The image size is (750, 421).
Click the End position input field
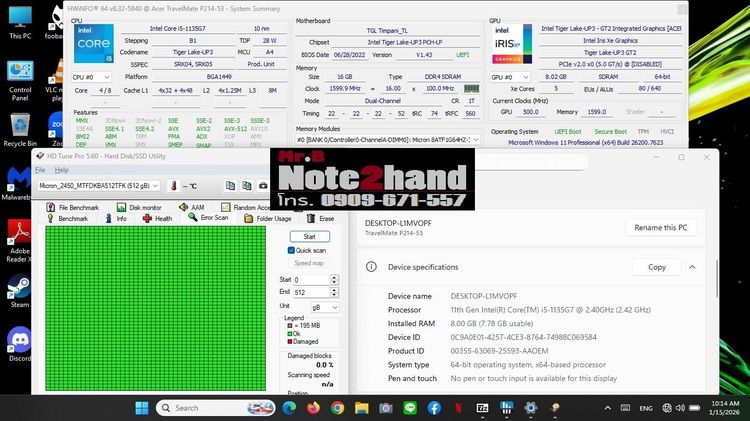311,292
